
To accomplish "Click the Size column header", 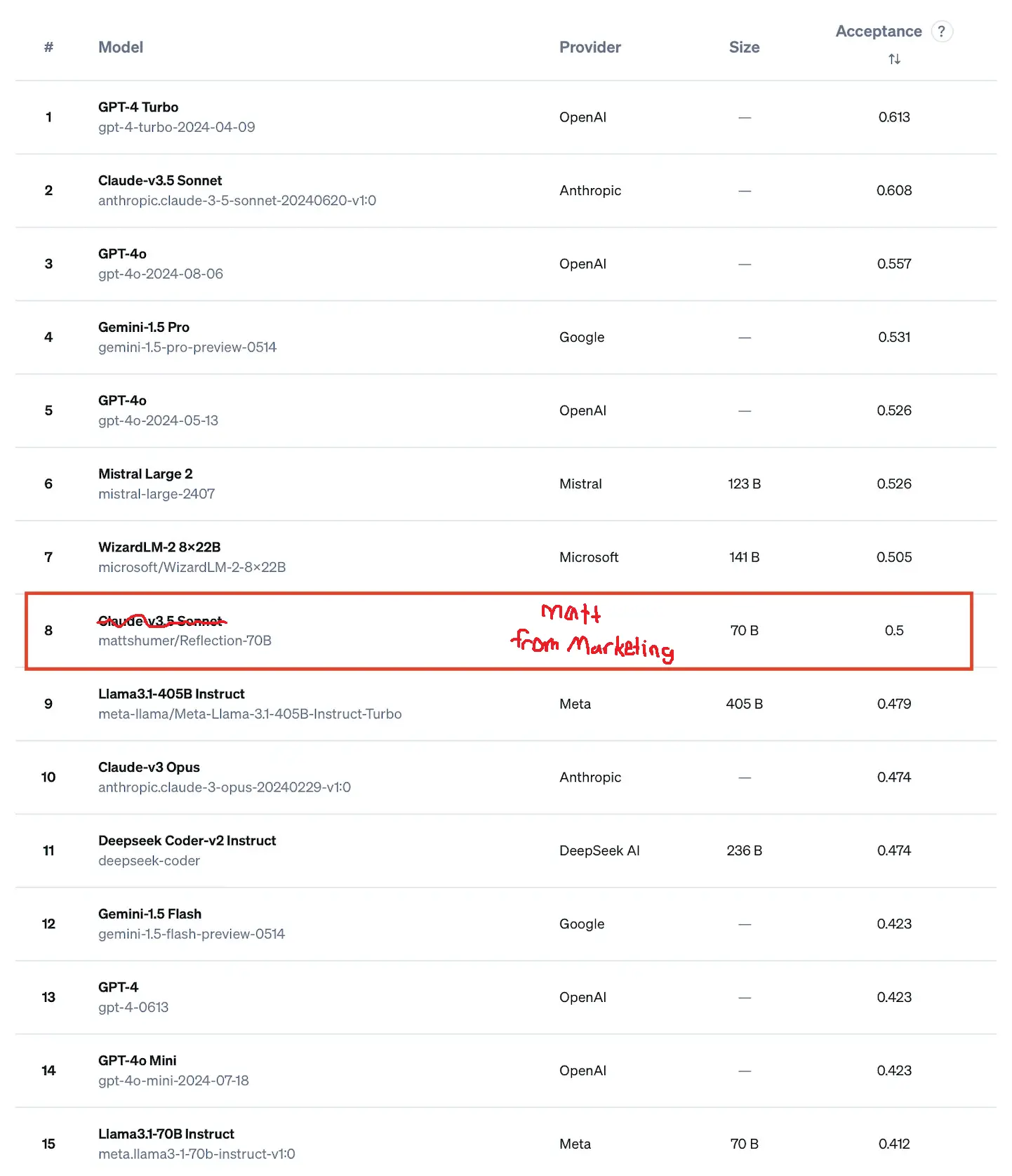I will coord(745,47).
